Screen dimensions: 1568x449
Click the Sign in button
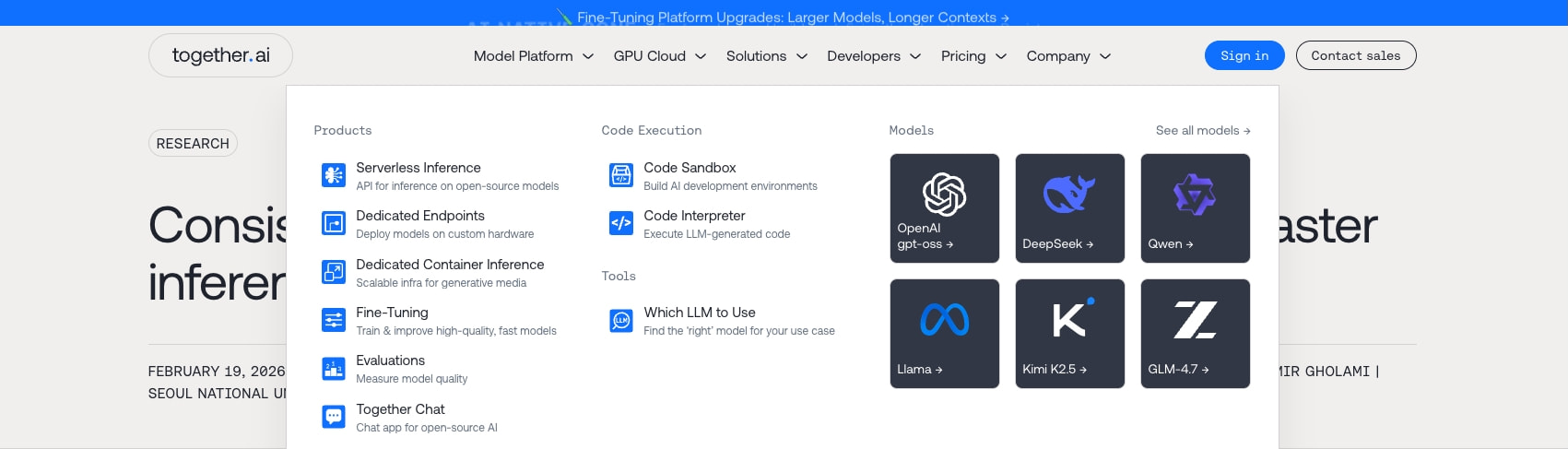1244,55
